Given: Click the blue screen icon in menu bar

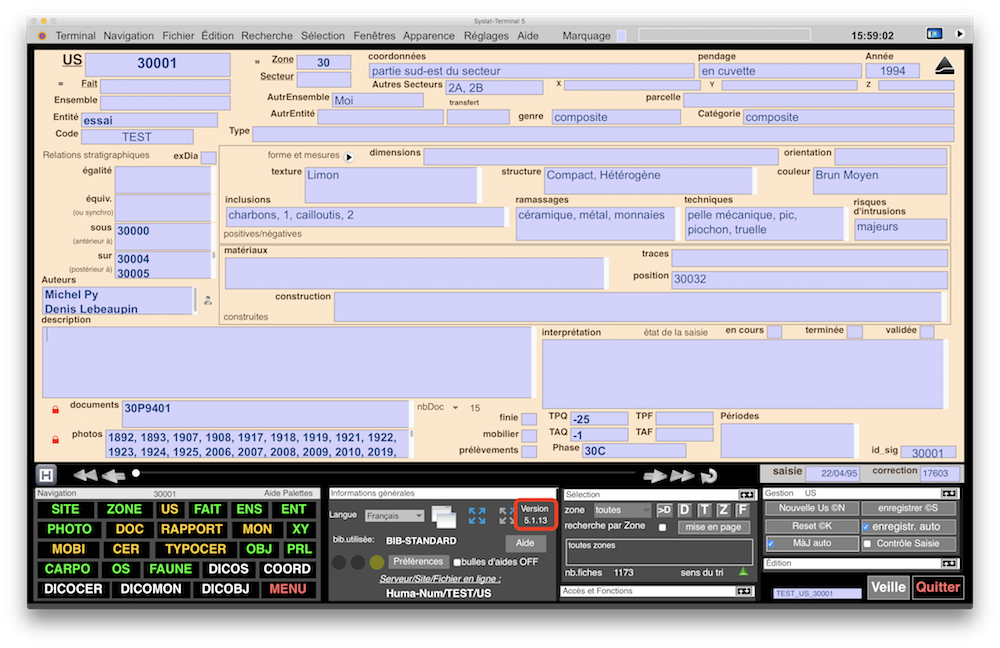Looking at the screenshot, I should click(x=934, y=34).
